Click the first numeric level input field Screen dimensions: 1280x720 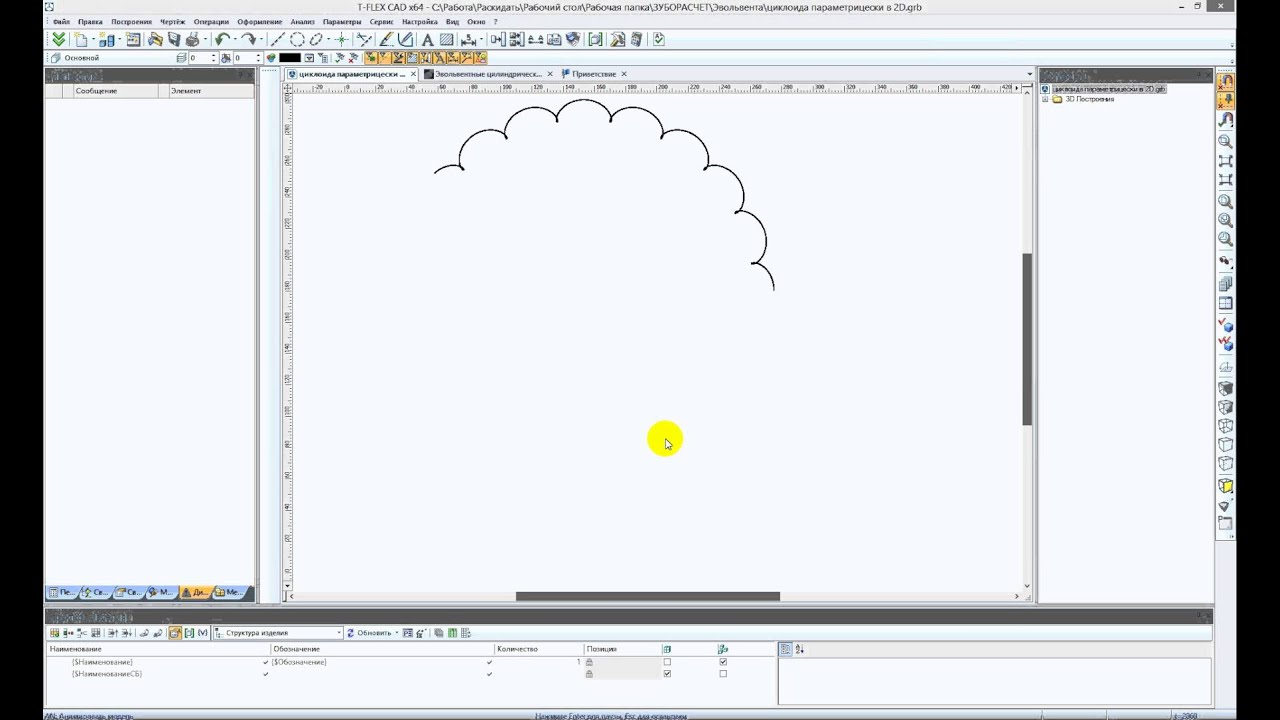pos(199,58)
